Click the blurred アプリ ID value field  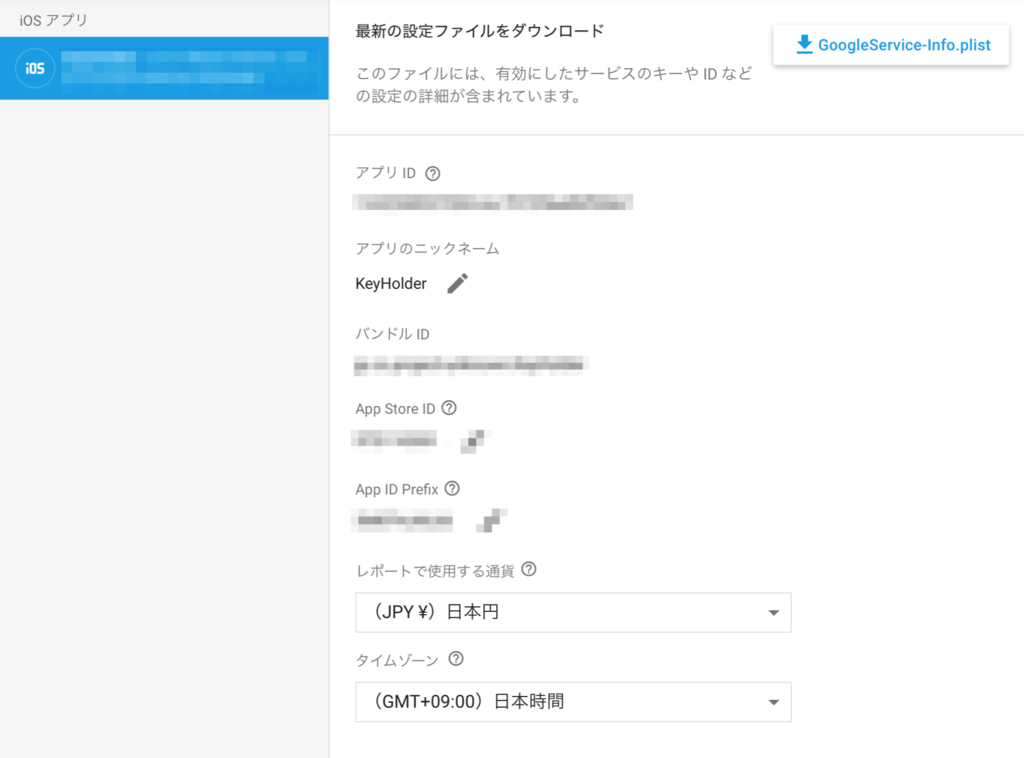point(493,202)
